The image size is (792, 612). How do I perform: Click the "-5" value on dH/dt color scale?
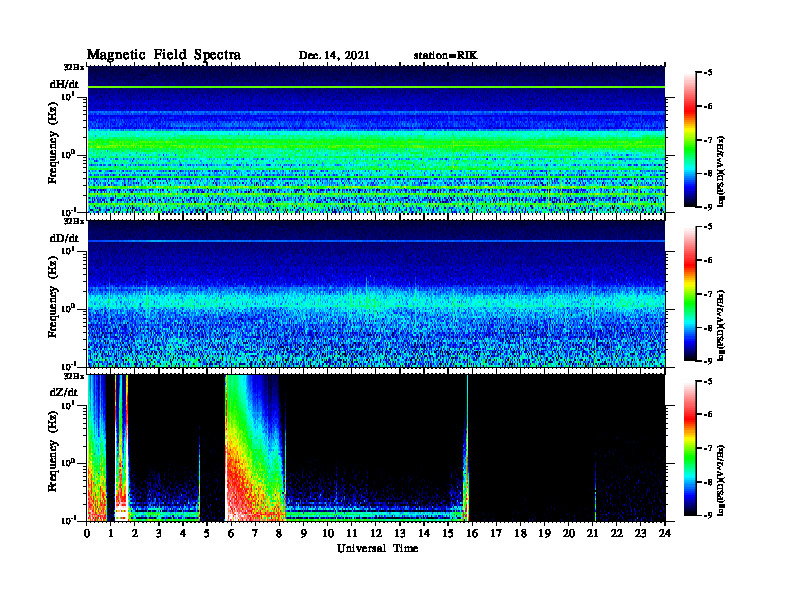(708, 73)
